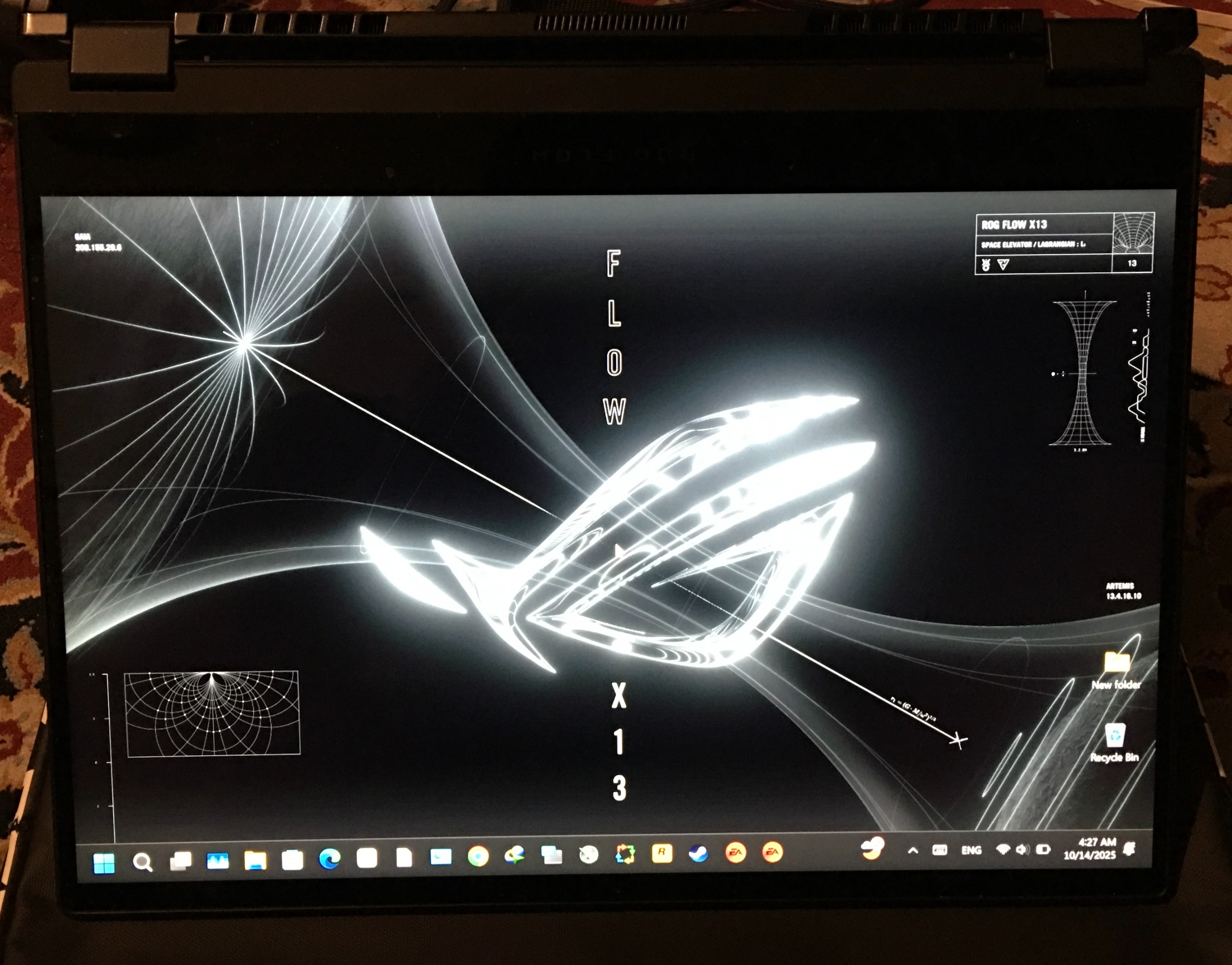Viewport: 1232px width, 965px height.
Task: Open the Windows Start menu
Action: 103,863
